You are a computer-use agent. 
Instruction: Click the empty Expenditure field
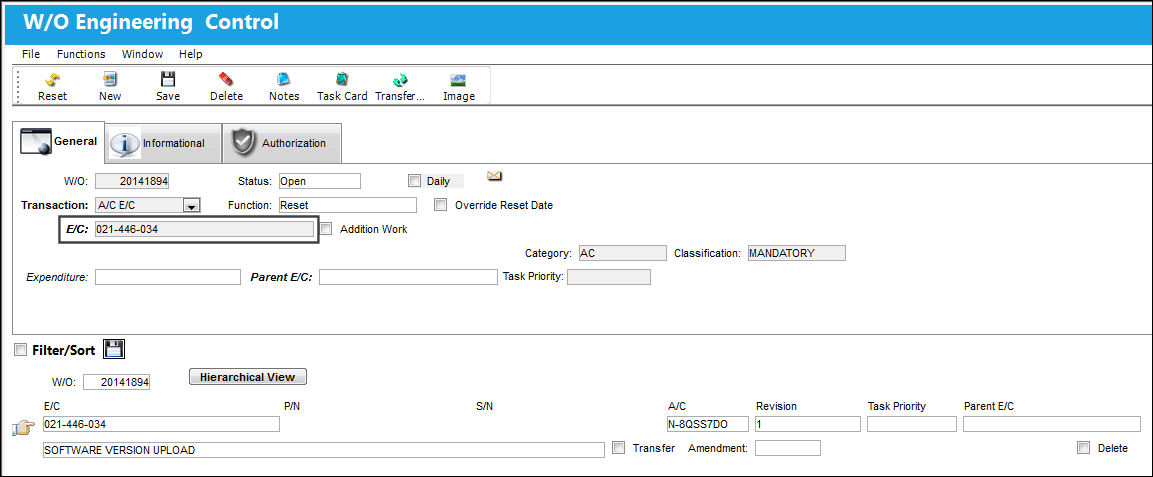coord(168,277)
